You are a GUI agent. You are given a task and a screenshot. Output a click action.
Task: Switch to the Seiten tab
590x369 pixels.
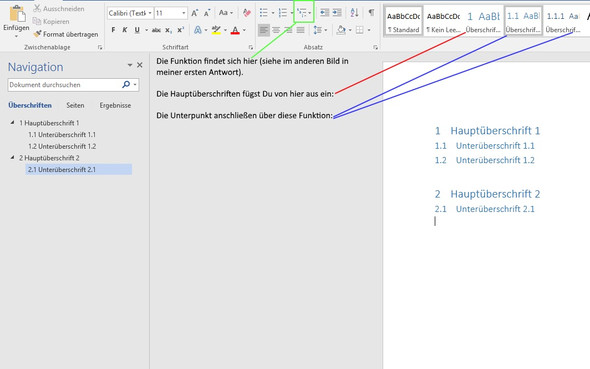[75, 105]
